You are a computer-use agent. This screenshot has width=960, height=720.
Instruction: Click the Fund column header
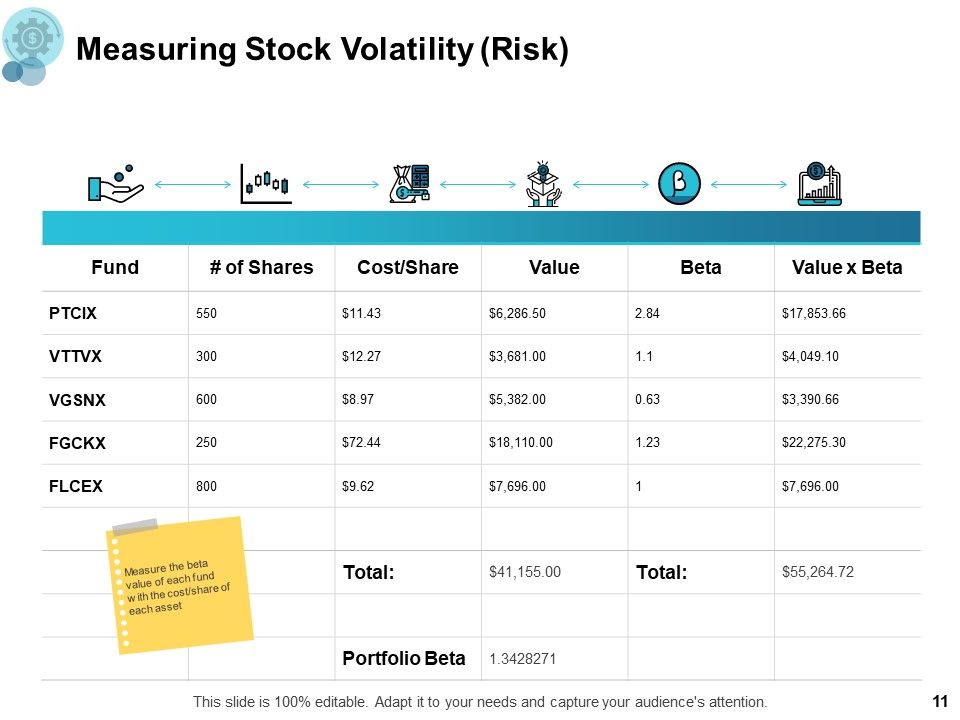click(x=115, y=268)
